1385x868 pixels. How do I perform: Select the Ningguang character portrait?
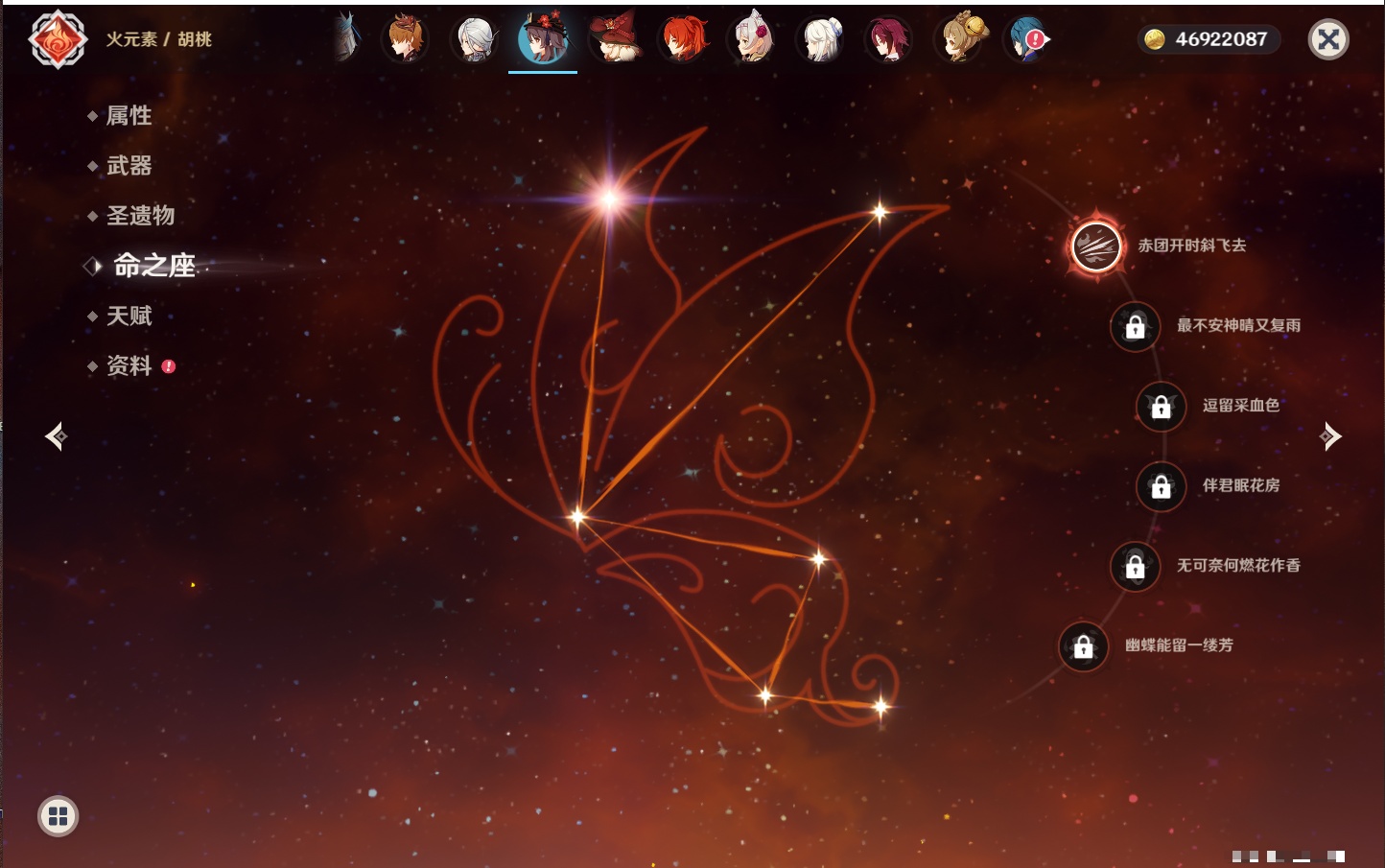tap(752, 39)
